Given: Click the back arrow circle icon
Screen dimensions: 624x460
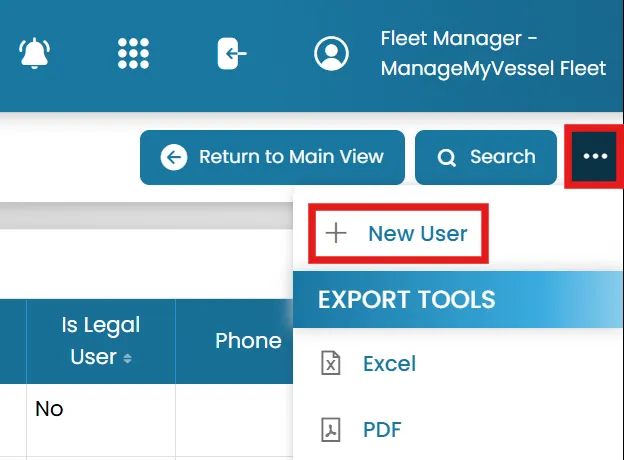Looking at the screenshot, I should [174, 157].
